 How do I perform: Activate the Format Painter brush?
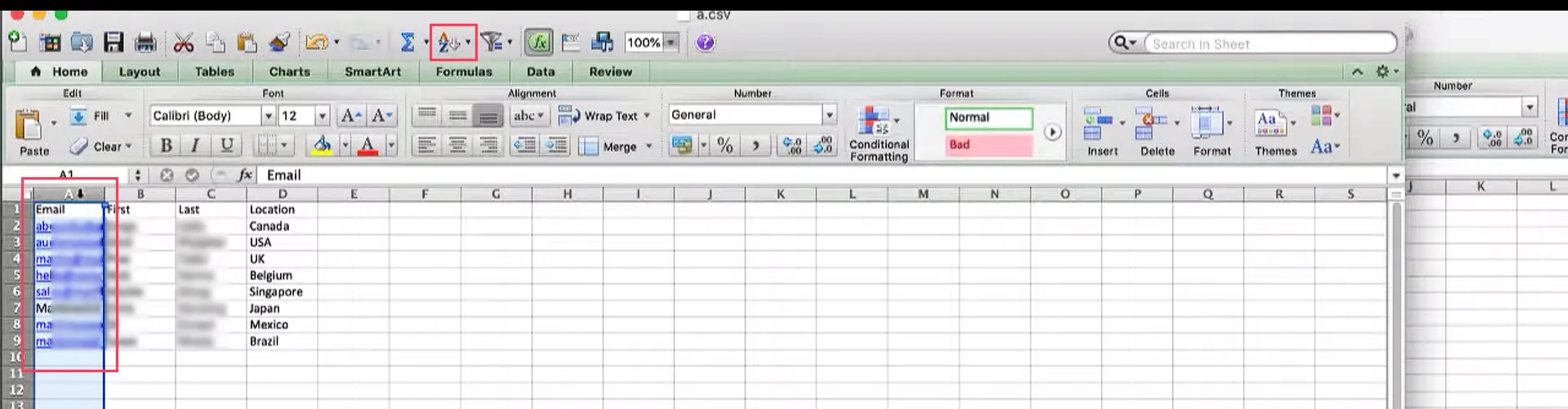pyautogui.click(x=279, y=42)
